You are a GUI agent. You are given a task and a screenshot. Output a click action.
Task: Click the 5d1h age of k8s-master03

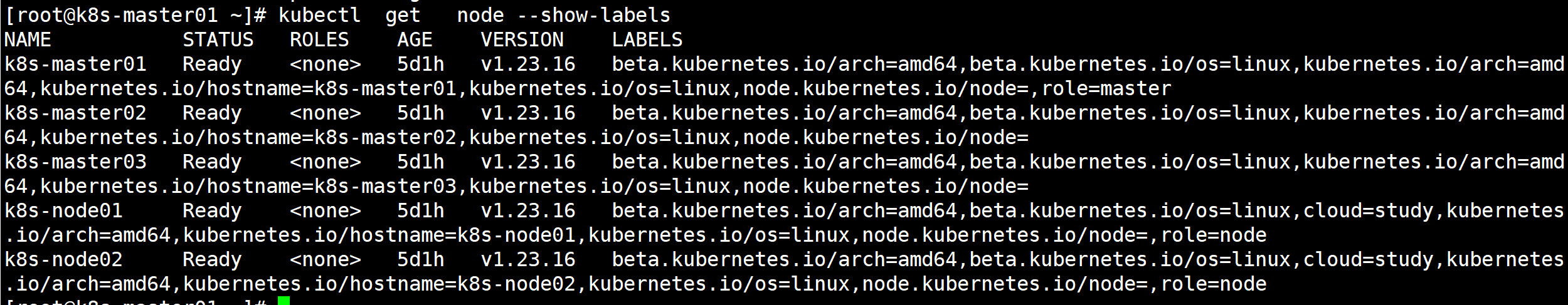[x=420, y=162]
